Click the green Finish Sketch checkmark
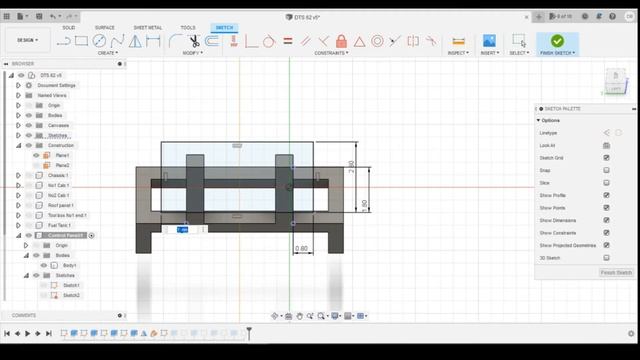The image size is (640, 360). tap(557, 40)
